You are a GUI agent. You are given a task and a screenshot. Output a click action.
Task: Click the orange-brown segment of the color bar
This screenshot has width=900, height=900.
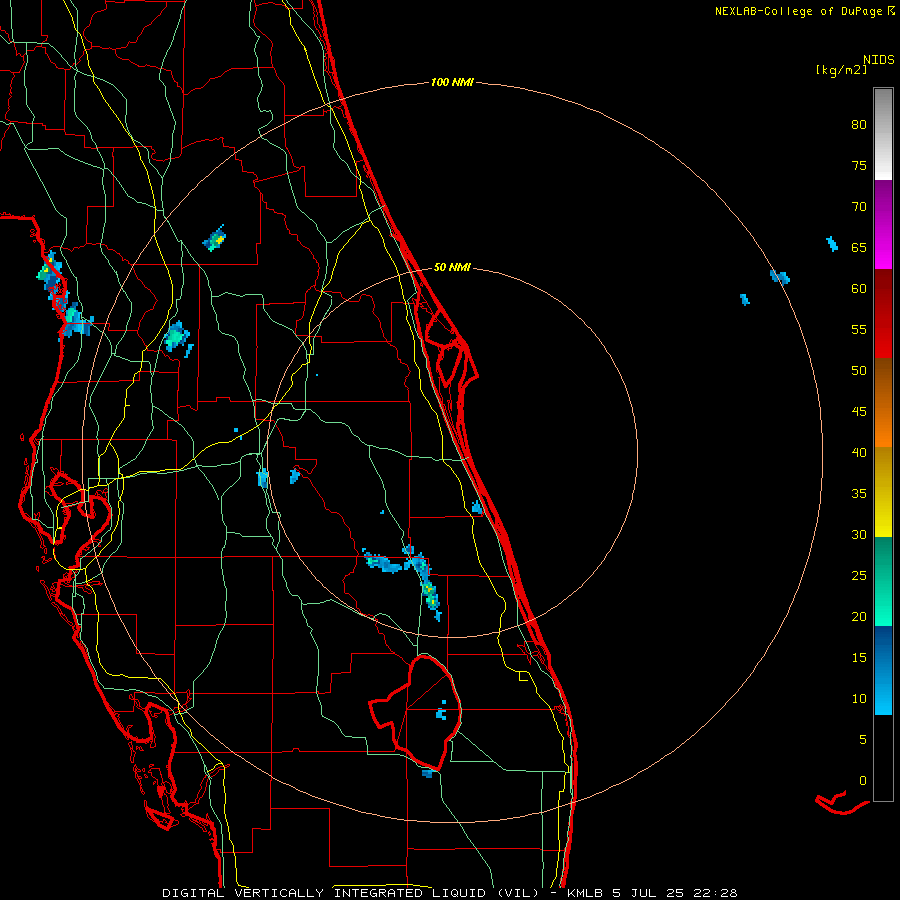pos(883,402)
